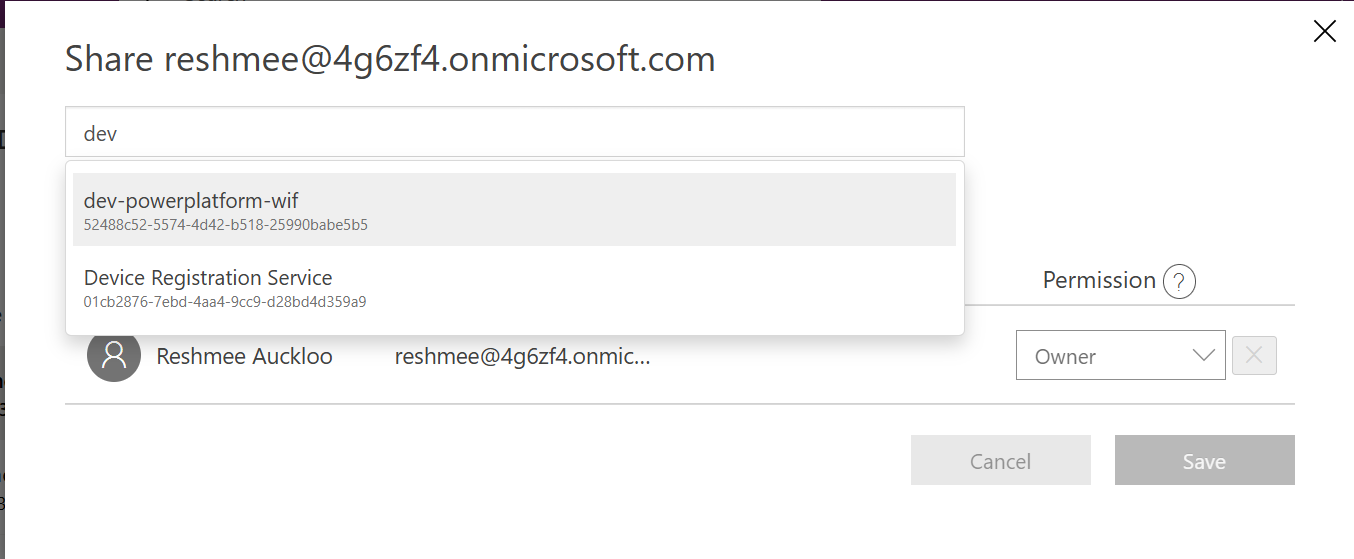Click the GUID starting with 01cb2876

[x=225, y=301]
